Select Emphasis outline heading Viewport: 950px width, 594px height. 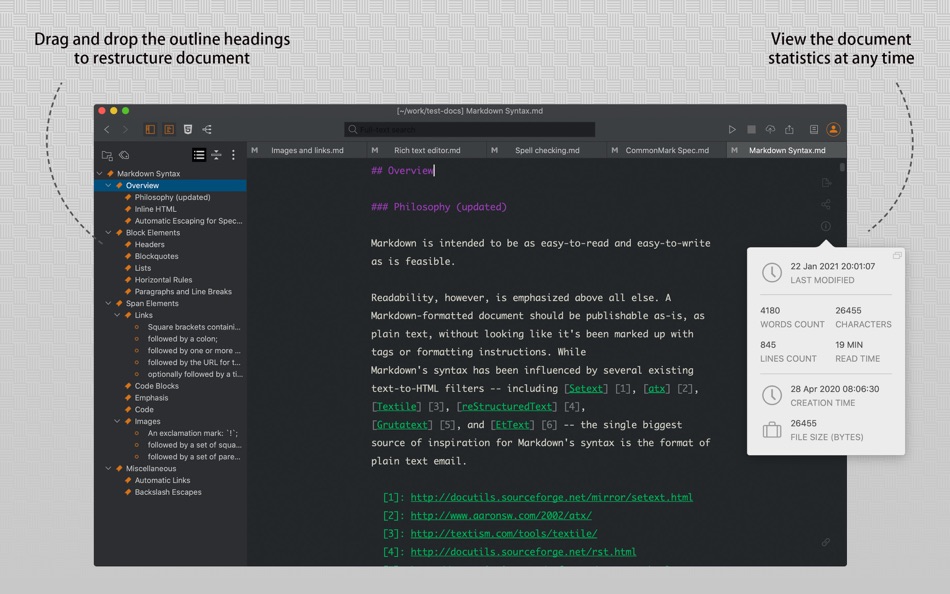tap(151, 398)
